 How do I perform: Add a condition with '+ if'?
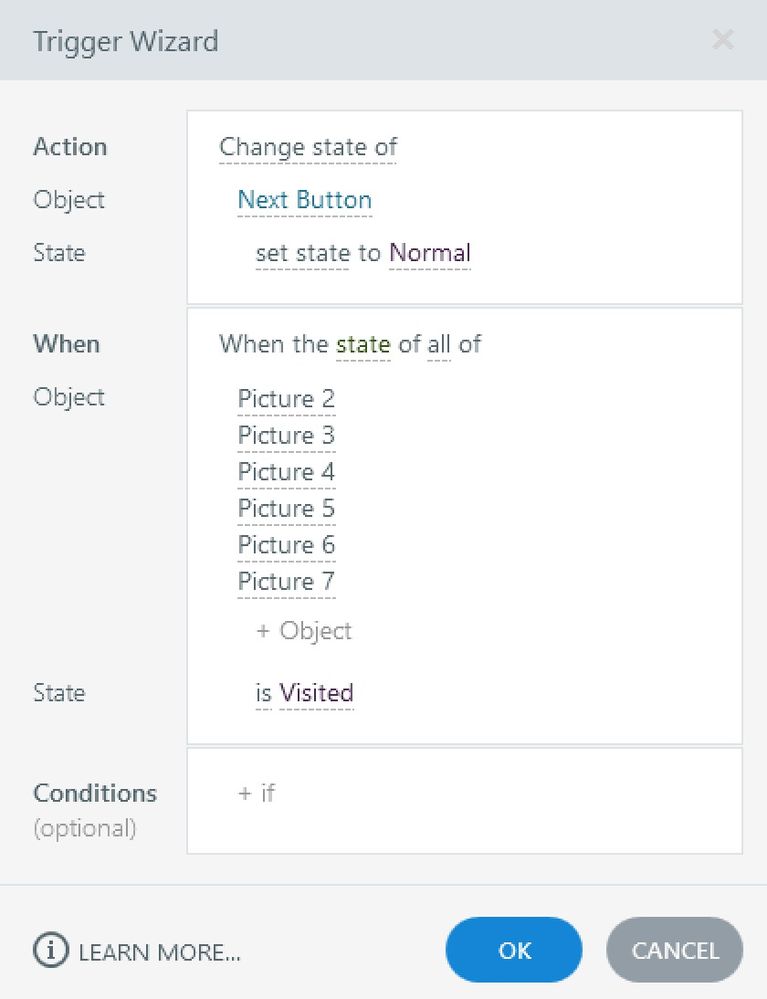(256, 793)
